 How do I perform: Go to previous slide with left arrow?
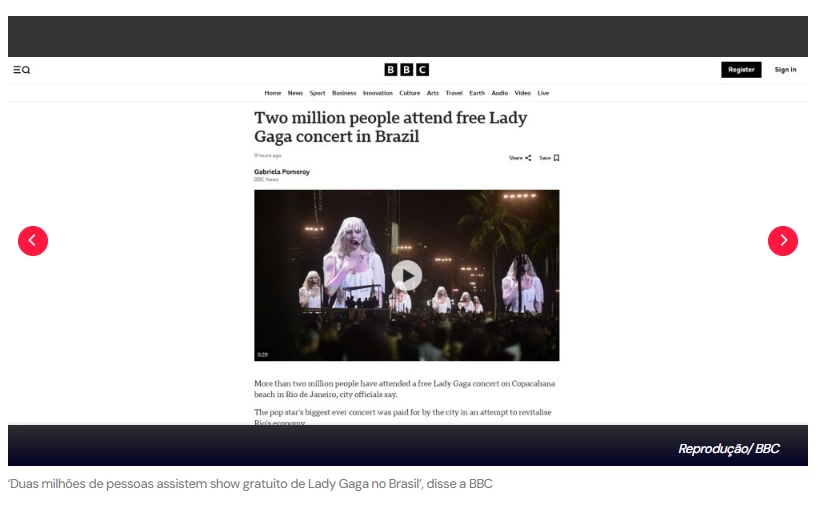[x=33, y=241]
